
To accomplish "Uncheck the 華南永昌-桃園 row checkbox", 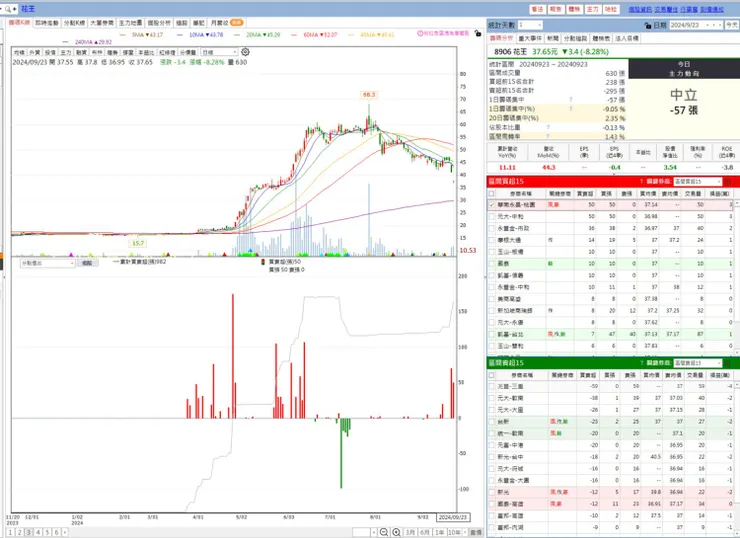I will coord(492,205).
